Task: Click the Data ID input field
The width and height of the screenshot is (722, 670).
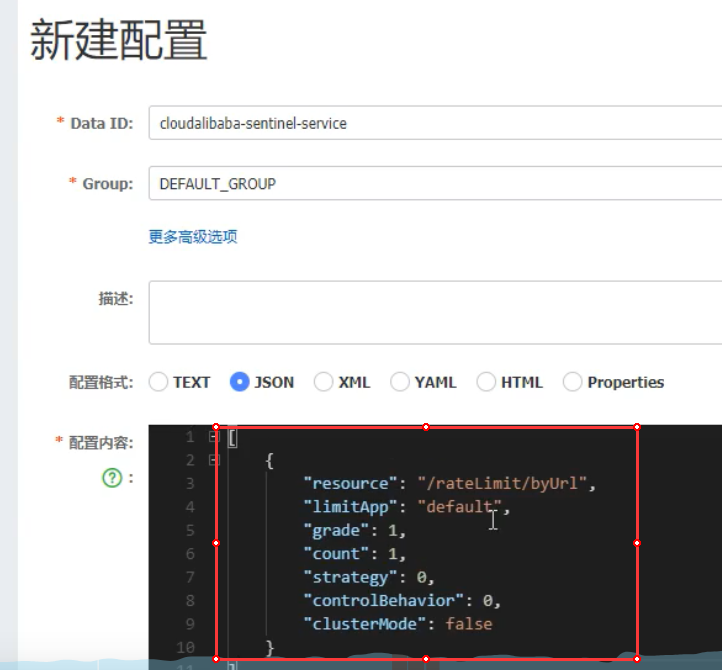Action: click(x=435, y=122)
